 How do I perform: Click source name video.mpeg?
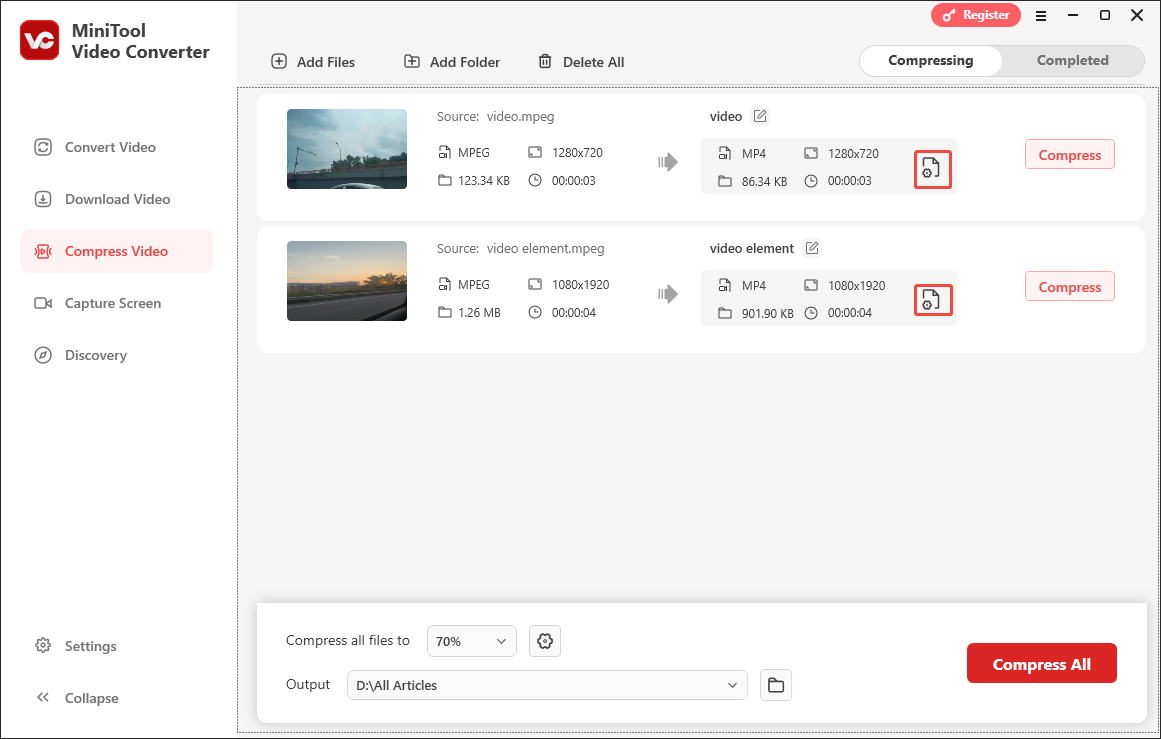coord(520,116)
